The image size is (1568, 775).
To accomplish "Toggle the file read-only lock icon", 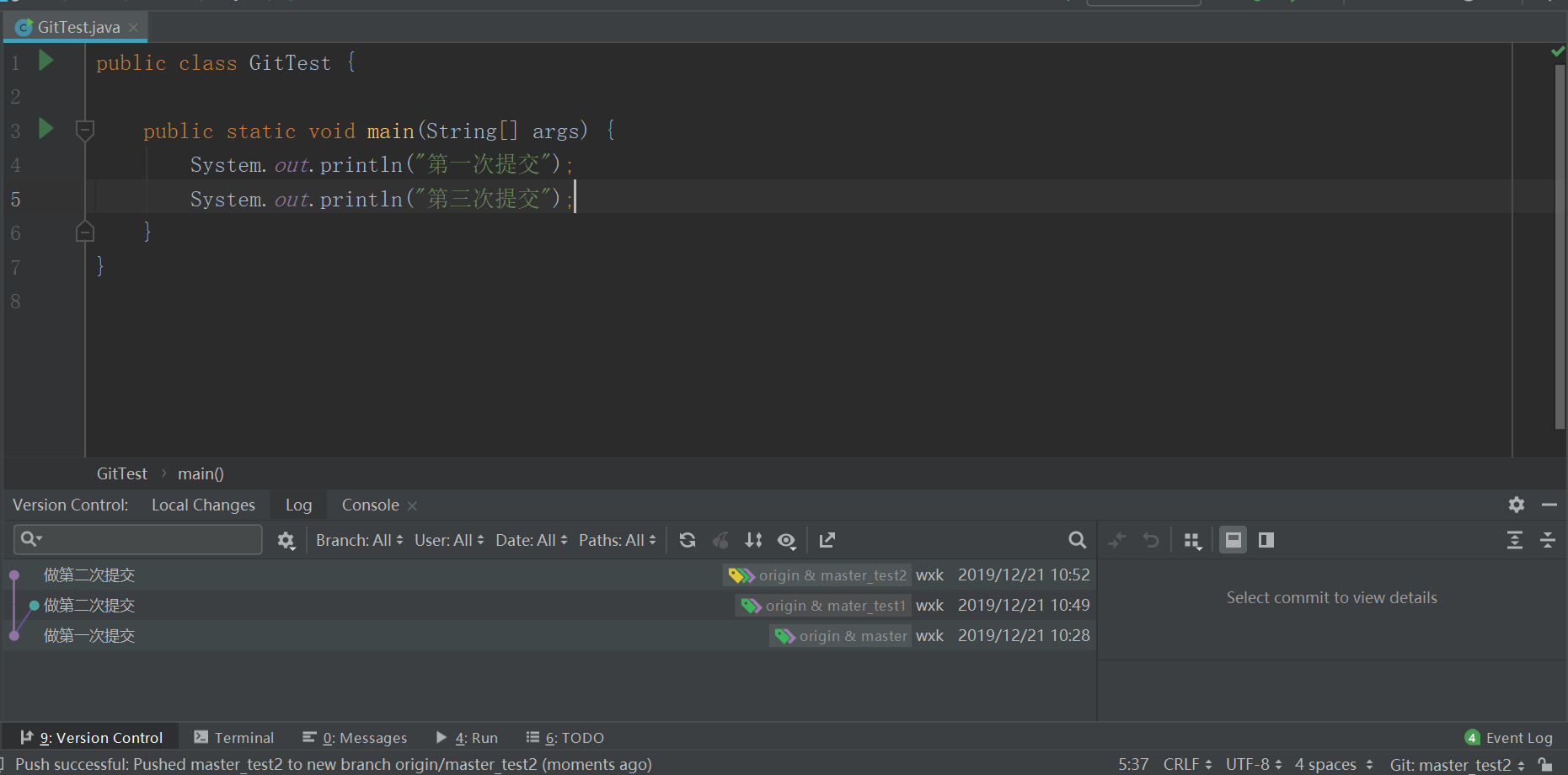I will (x=1545, y=763).
